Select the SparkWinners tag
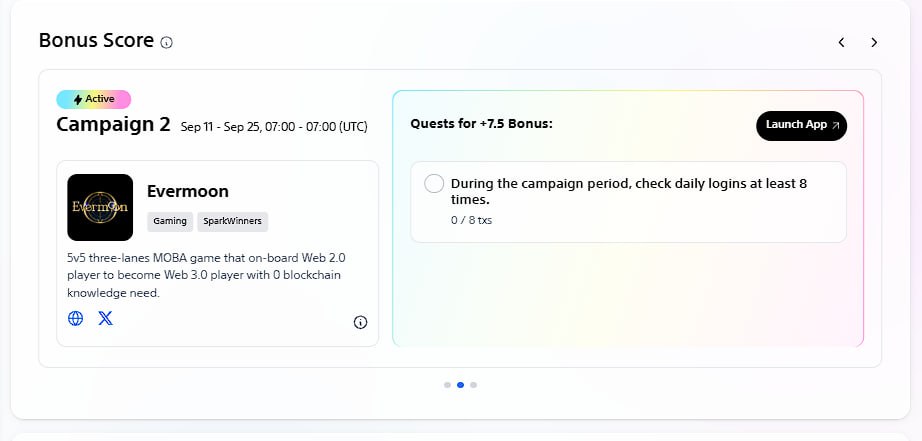Screen dimensions: 922x441 tap(233, 222)
